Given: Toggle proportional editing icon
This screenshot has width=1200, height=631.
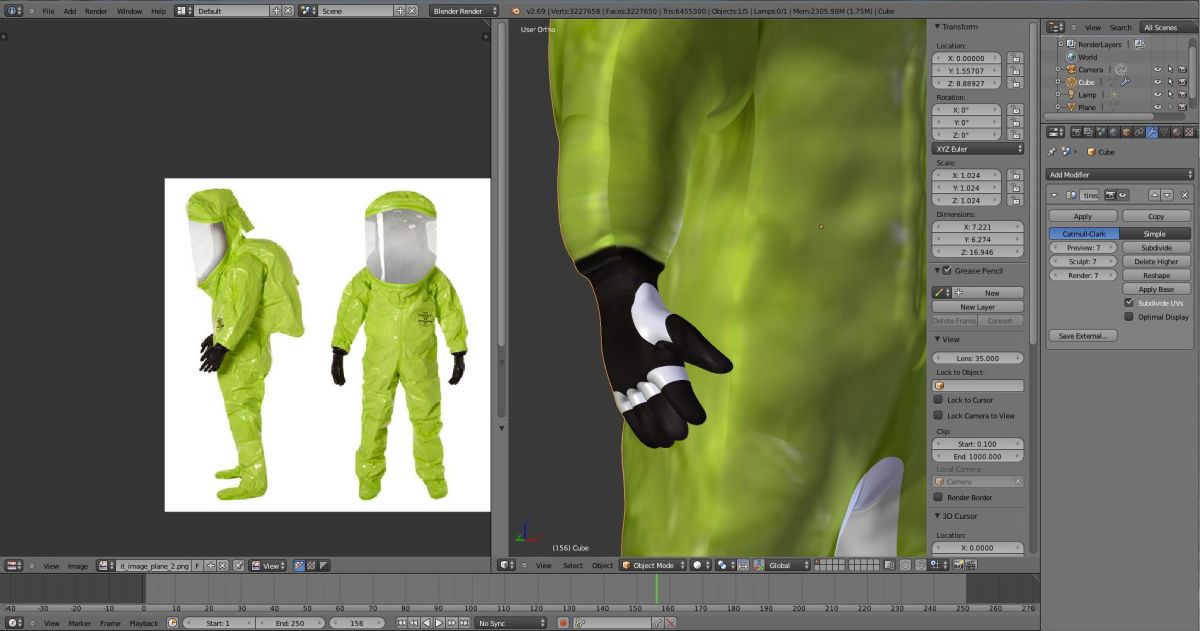Looking at the screenshot, I should click(904, 565).
